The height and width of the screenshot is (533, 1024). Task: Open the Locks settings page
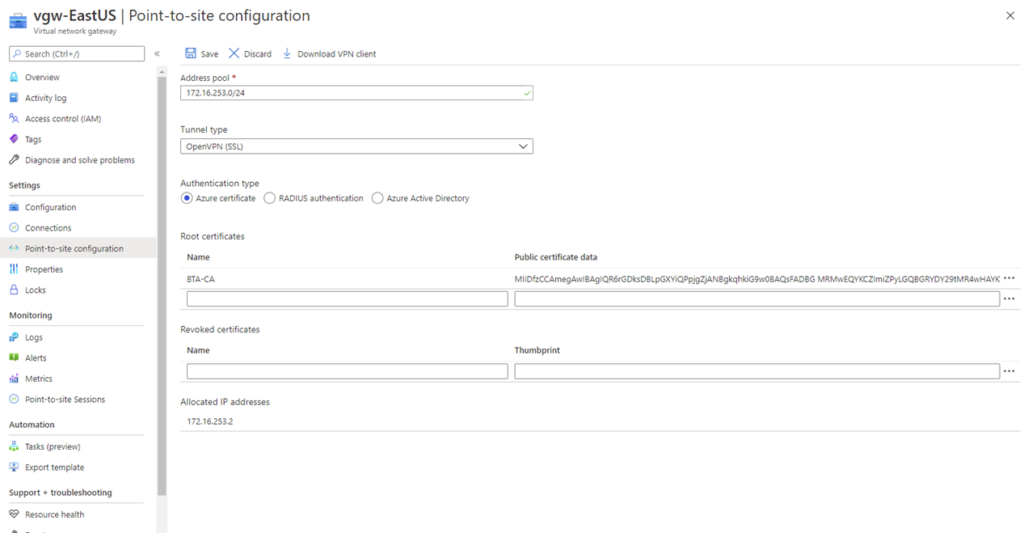35,290
